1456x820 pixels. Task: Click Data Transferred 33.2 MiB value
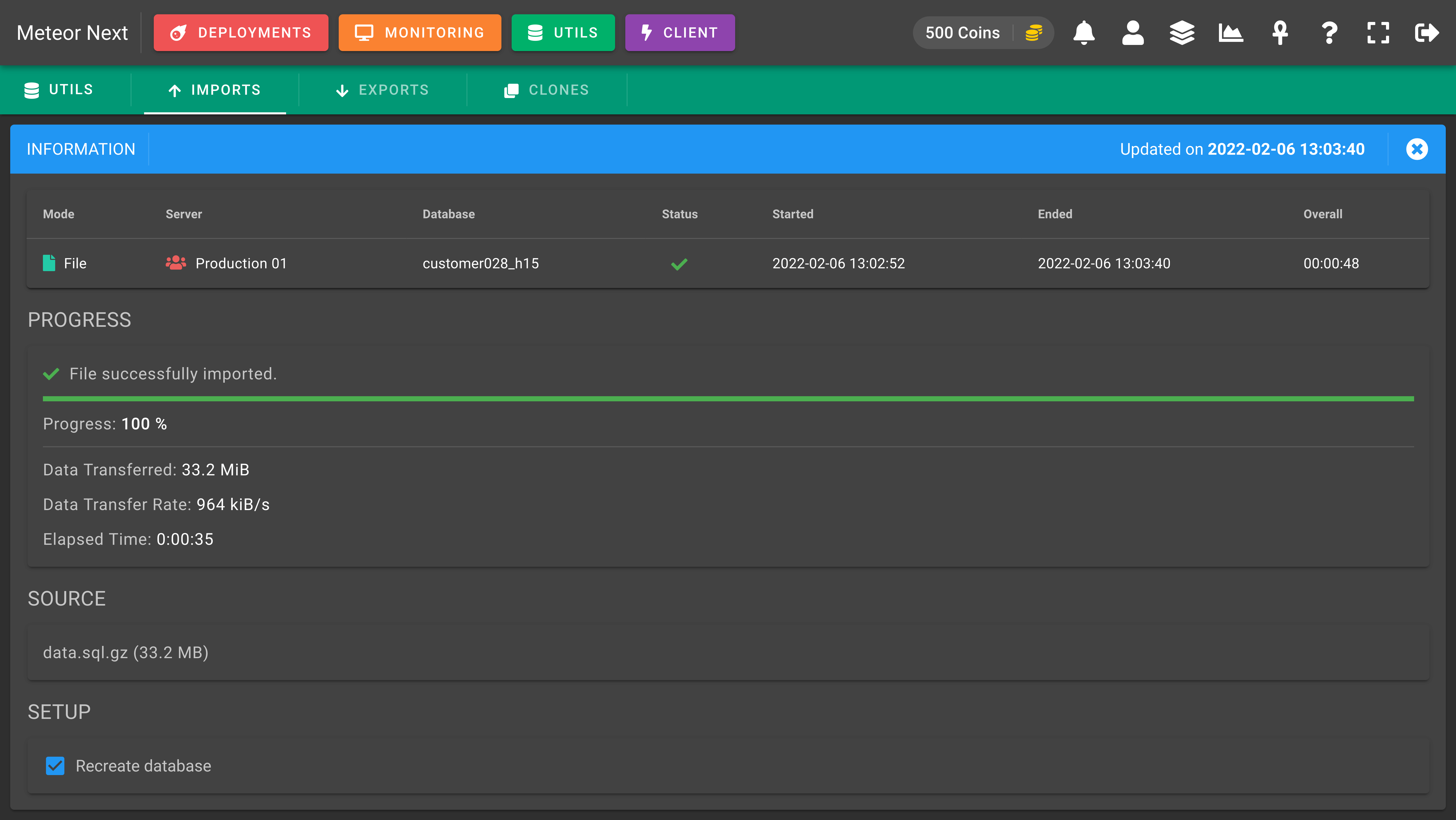tap(215, 470)
